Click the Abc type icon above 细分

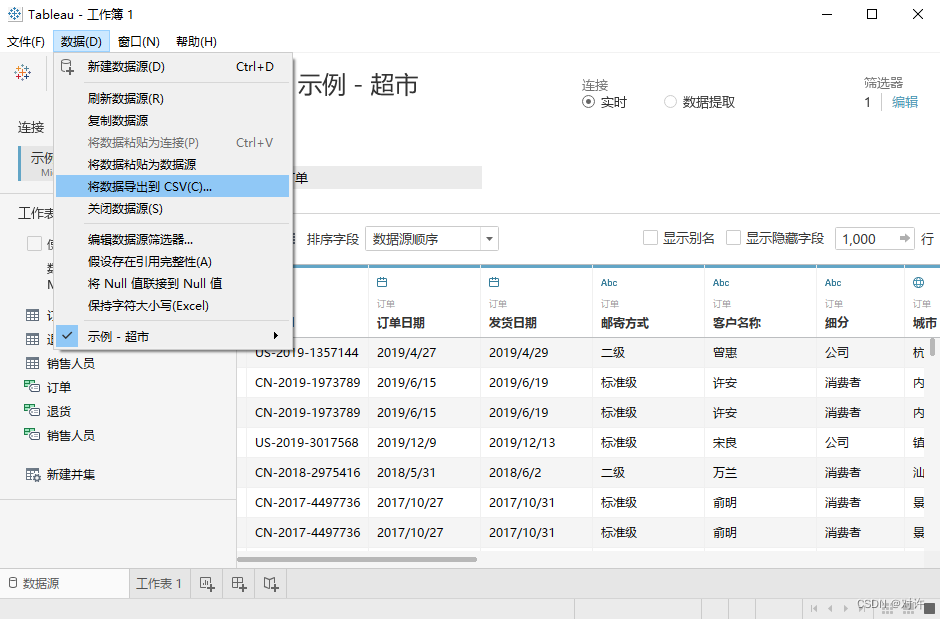(833, 283)
